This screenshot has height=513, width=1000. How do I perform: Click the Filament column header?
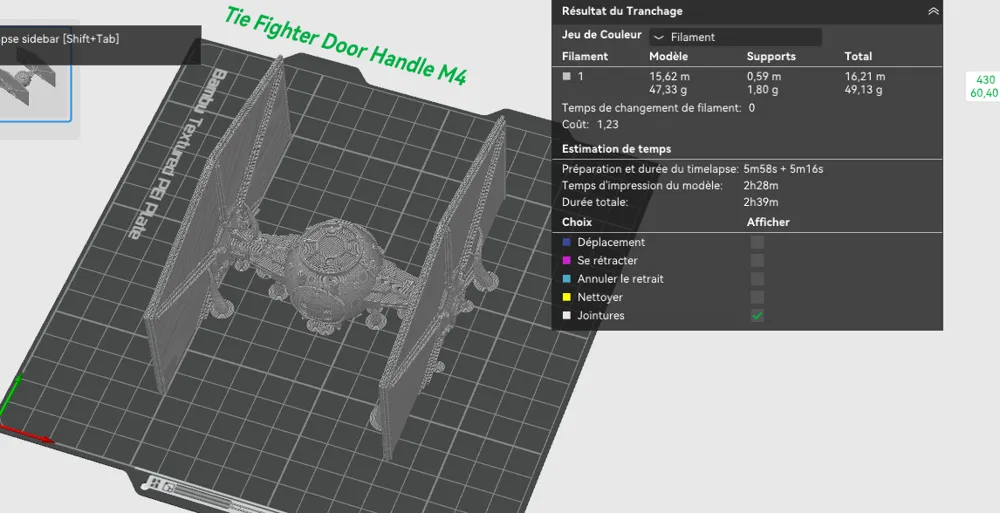click(x=585, y=56)
